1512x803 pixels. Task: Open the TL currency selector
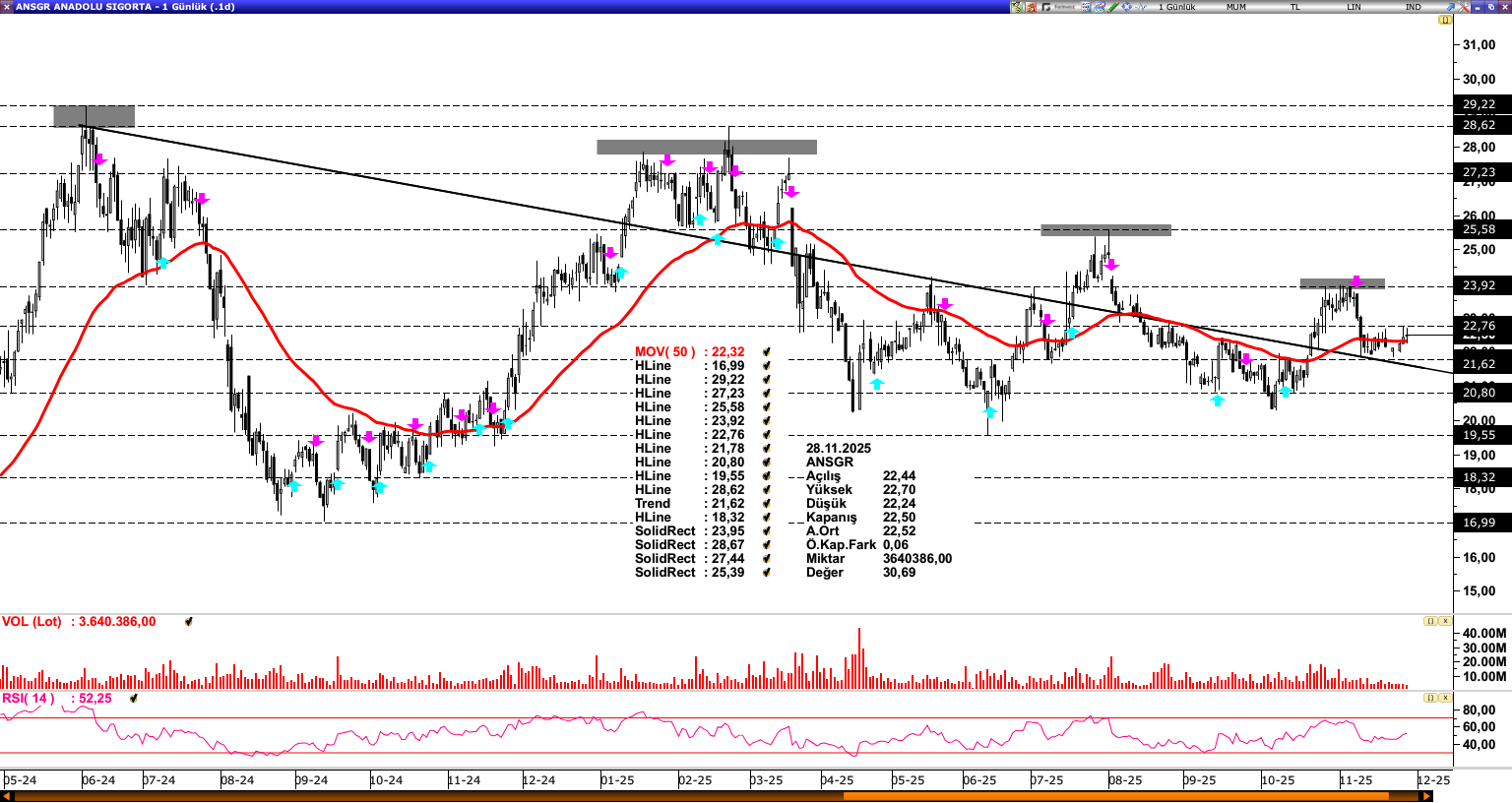click(1295, 7)
